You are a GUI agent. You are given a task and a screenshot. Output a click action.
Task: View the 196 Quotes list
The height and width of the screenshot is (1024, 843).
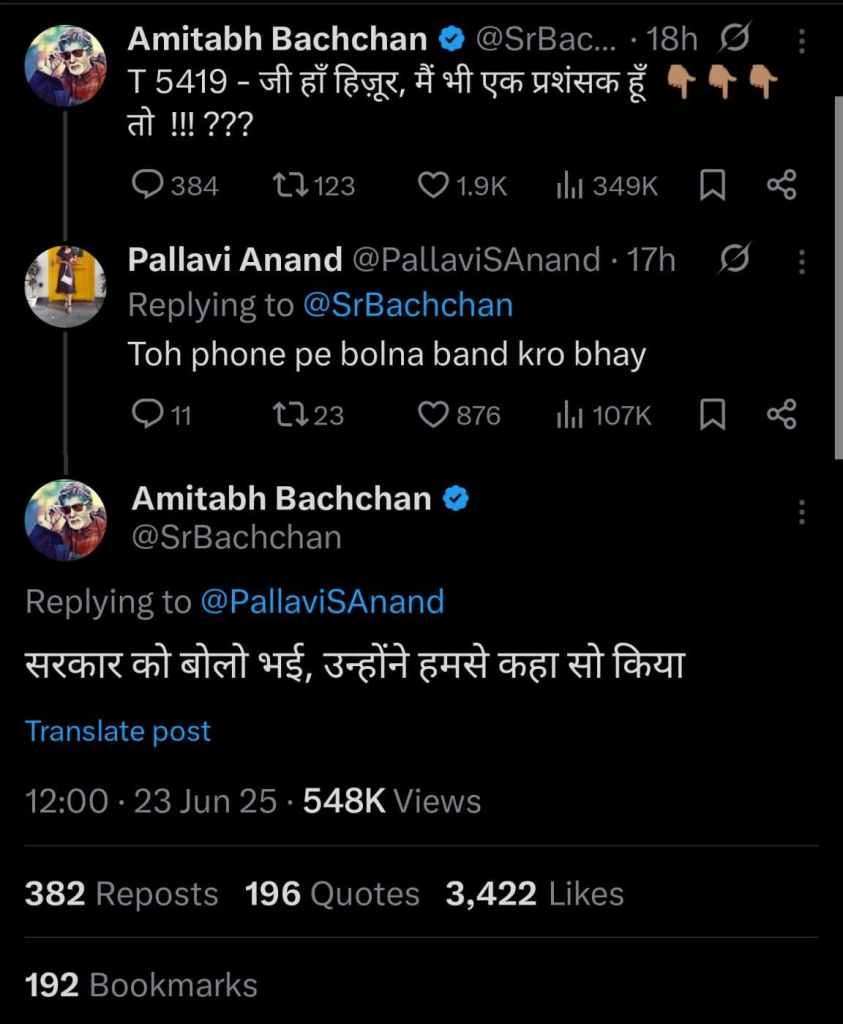coord(332,893)
